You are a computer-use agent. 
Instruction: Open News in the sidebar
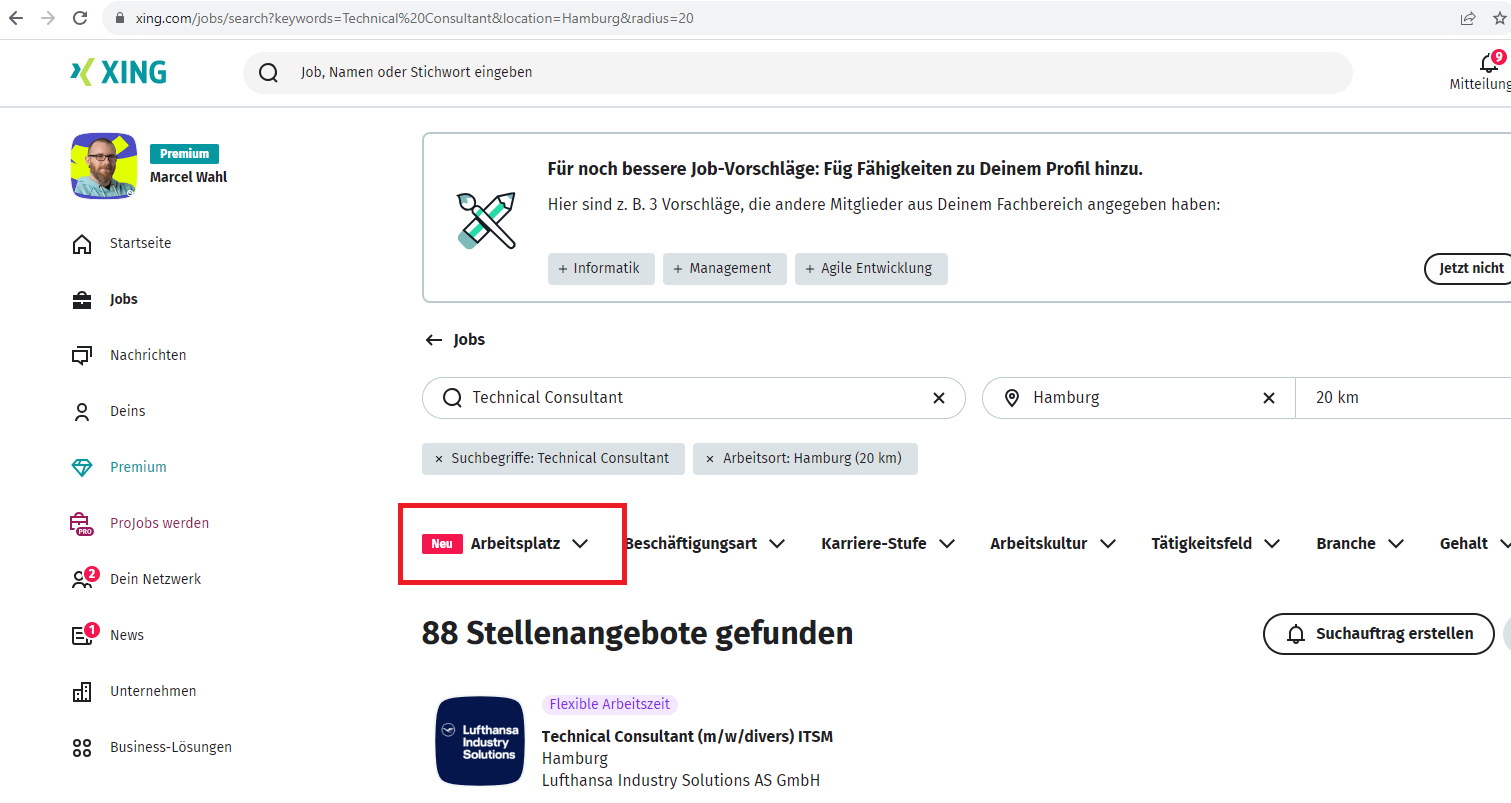coord(126,635)
